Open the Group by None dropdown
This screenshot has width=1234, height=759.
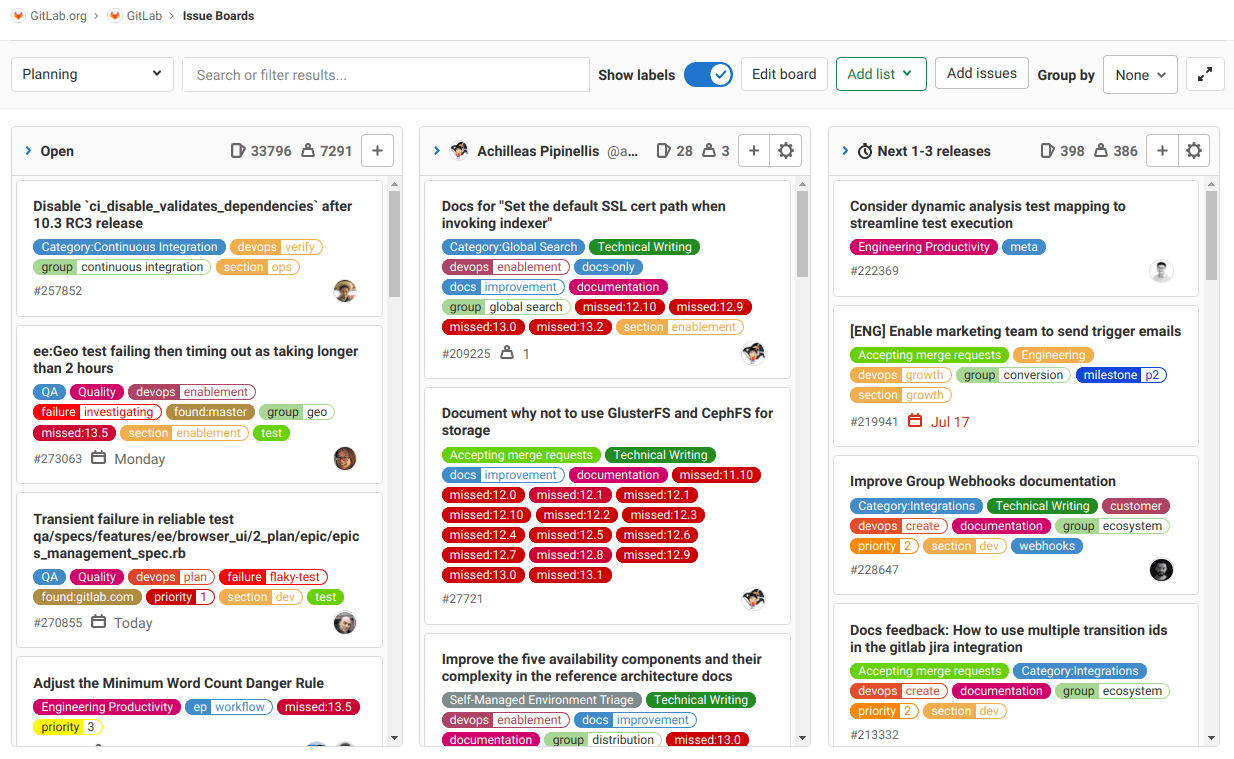click(1140, 74)
